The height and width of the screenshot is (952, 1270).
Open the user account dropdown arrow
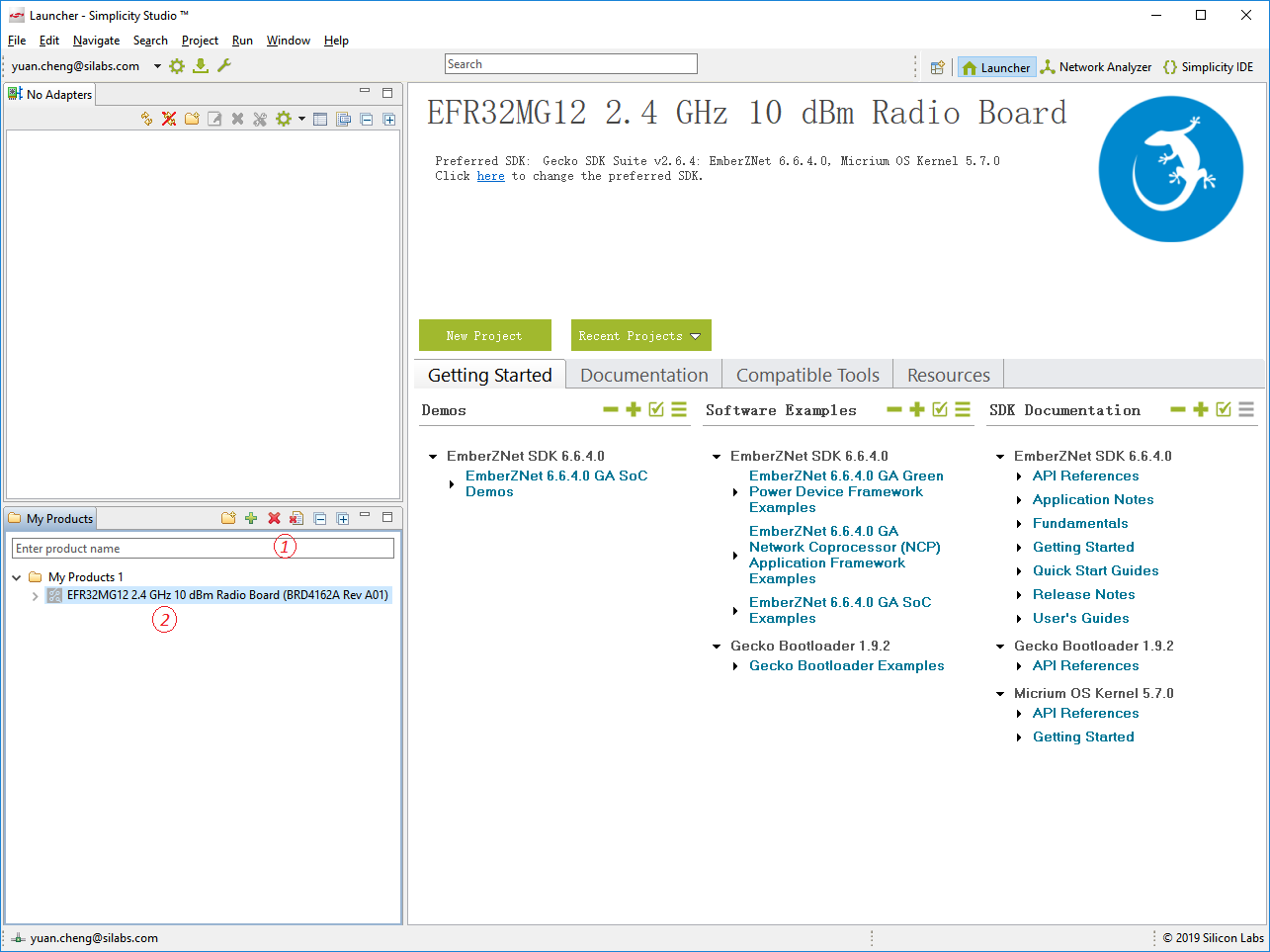pyautogui.click(x=157, y=66)
